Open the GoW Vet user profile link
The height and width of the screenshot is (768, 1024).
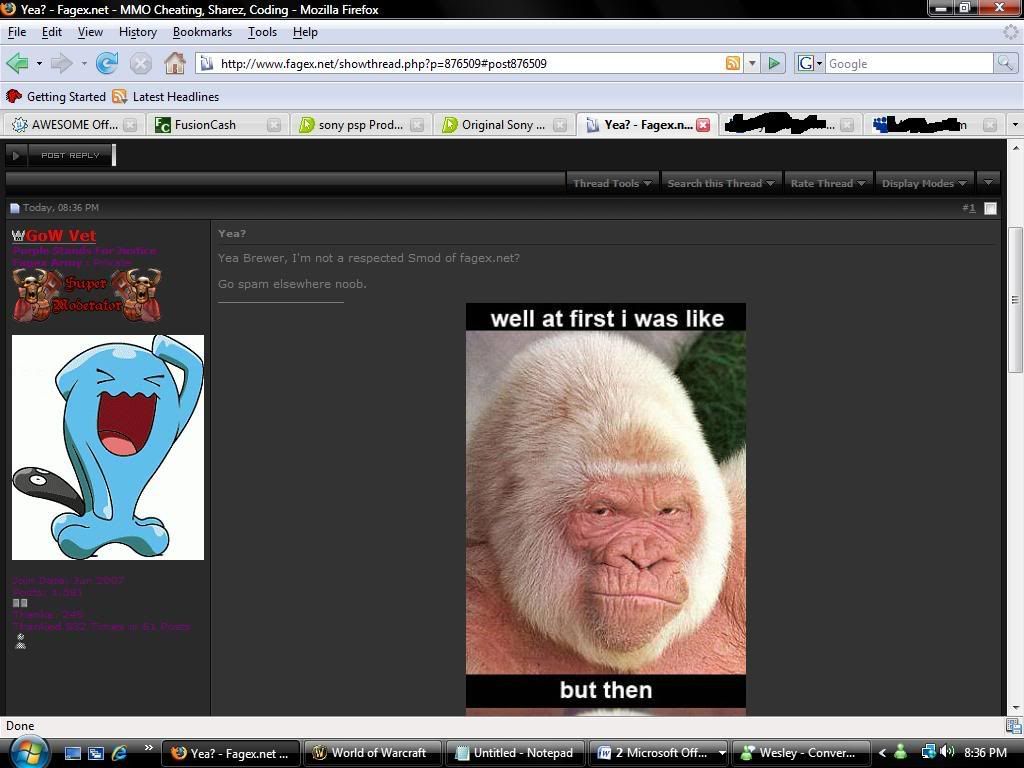pos(61,235)
